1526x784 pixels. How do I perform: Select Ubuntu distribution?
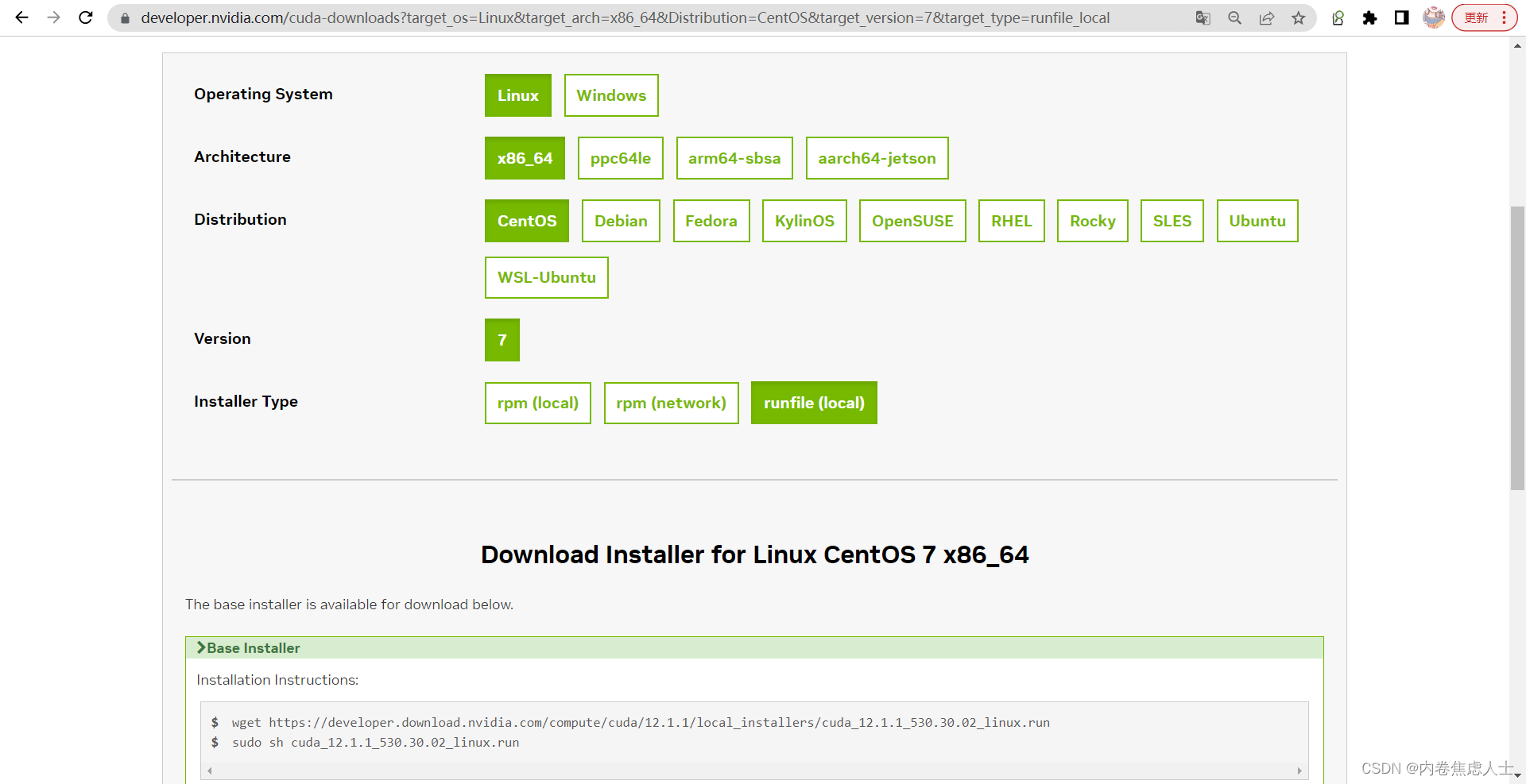(x=1257, y=221)
